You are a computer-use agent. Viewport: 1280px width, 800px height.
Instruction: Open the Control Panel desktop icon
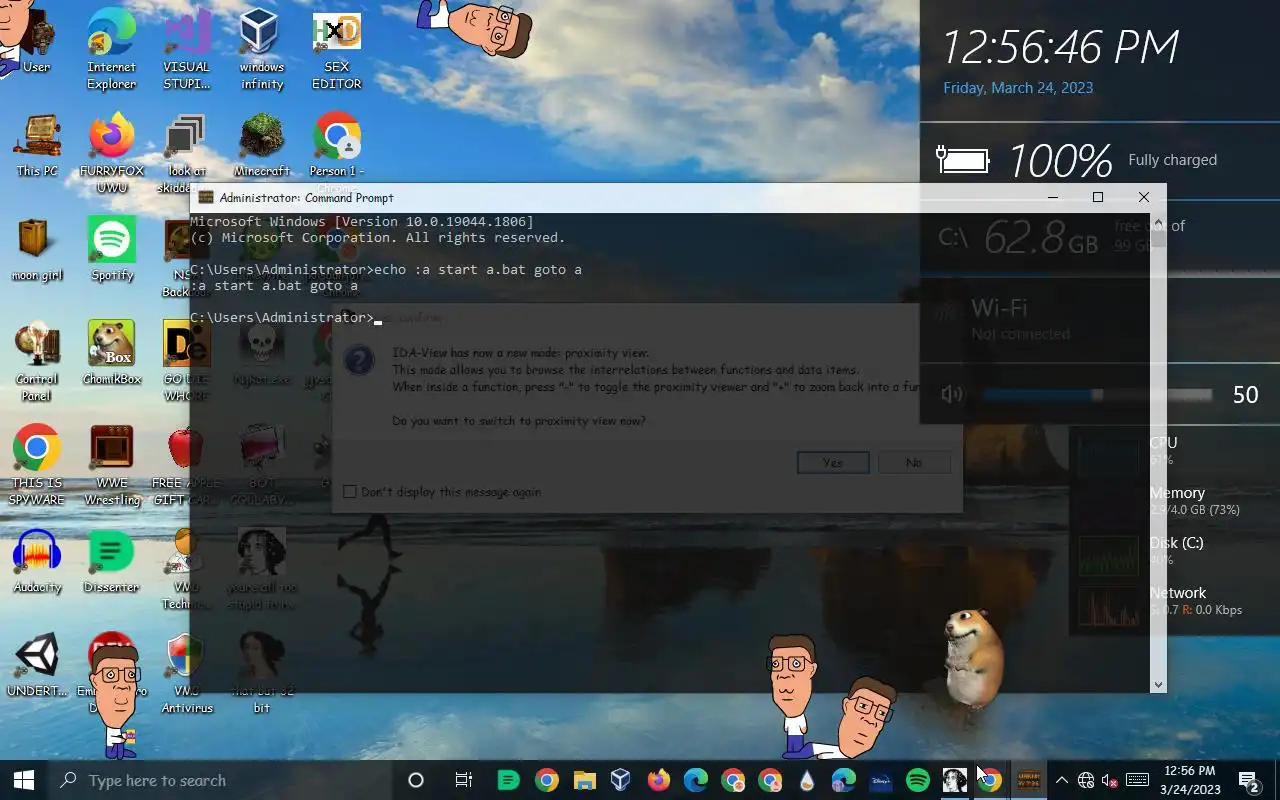[x=37, y=361]
